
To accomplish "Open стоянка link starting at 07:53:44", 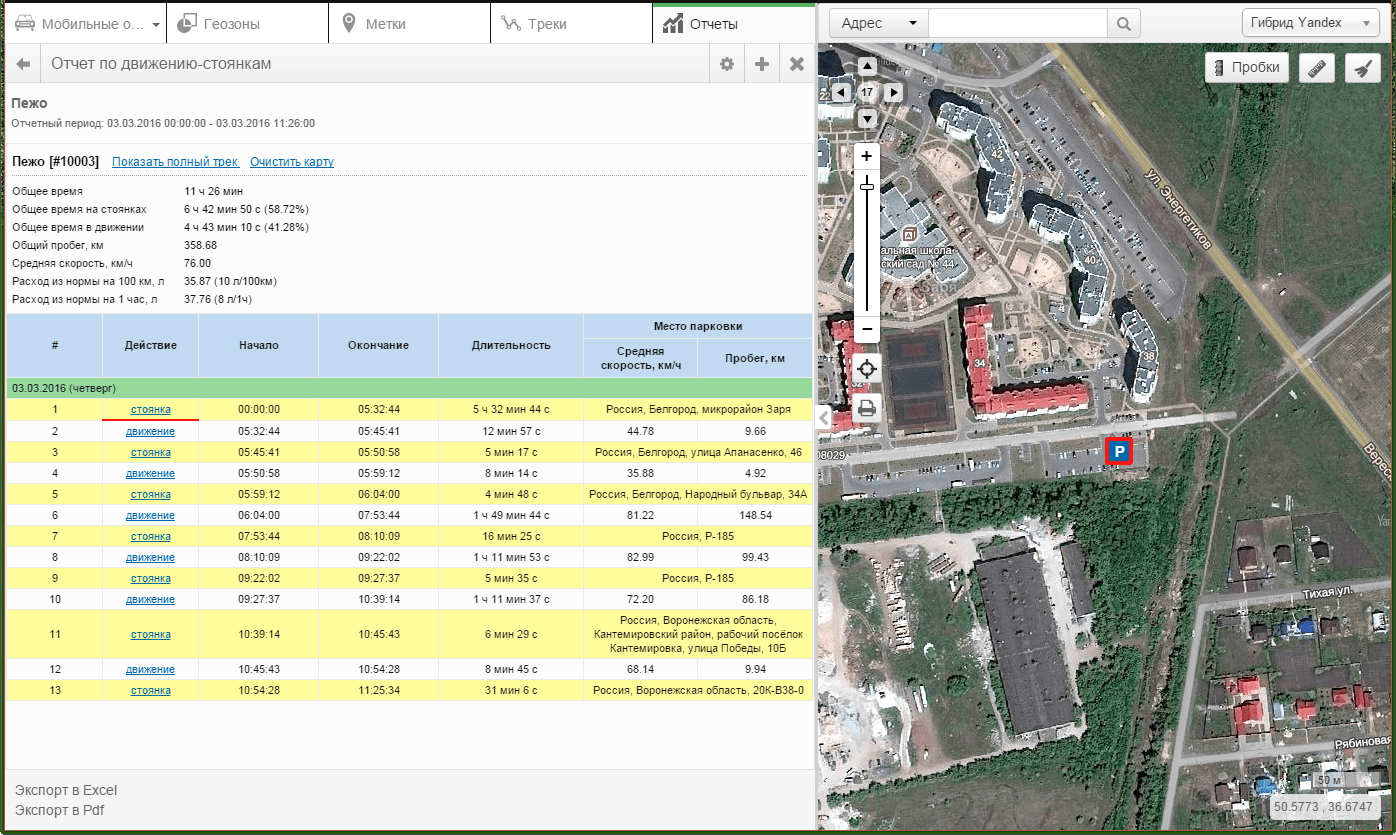I will tap(150, 537).
